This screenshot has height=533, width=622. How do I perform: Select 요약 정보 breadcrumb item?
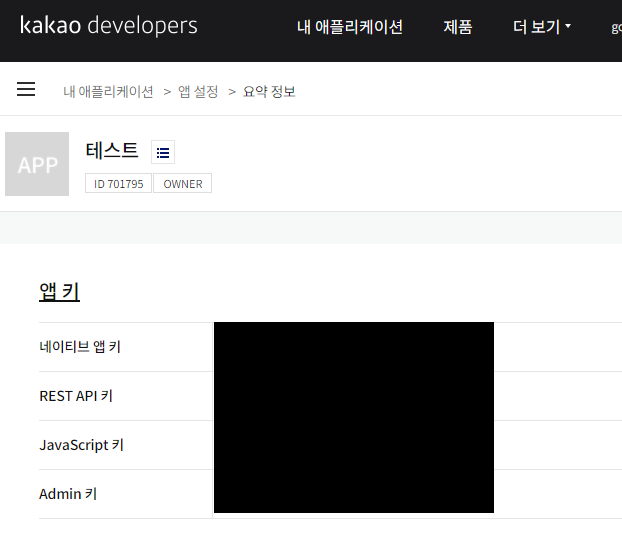[269, 92]
